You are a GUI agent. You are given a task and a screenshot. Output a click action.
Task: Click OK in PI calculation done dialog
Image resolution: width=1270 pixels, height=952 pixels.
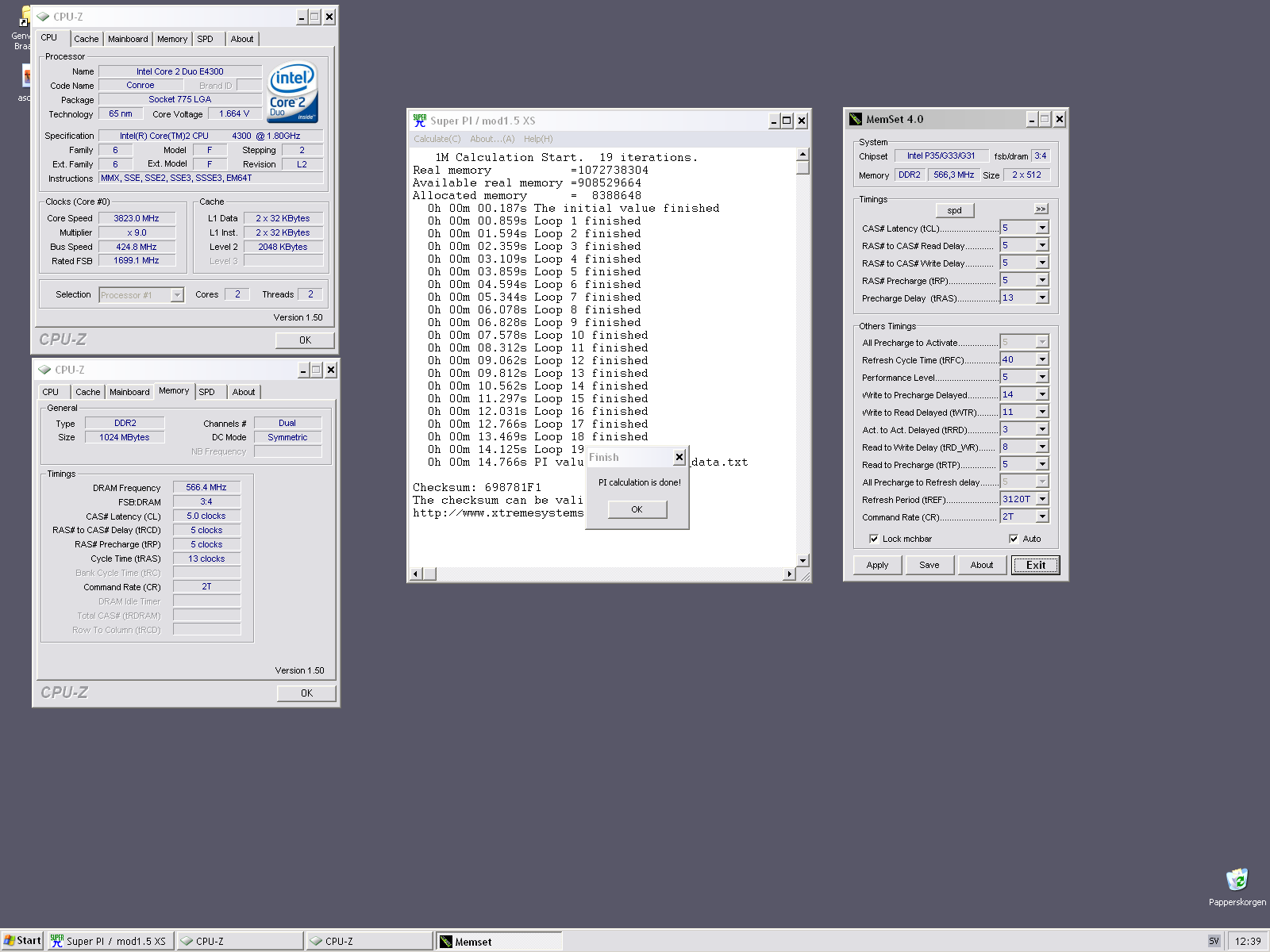[x=637, y=509]
